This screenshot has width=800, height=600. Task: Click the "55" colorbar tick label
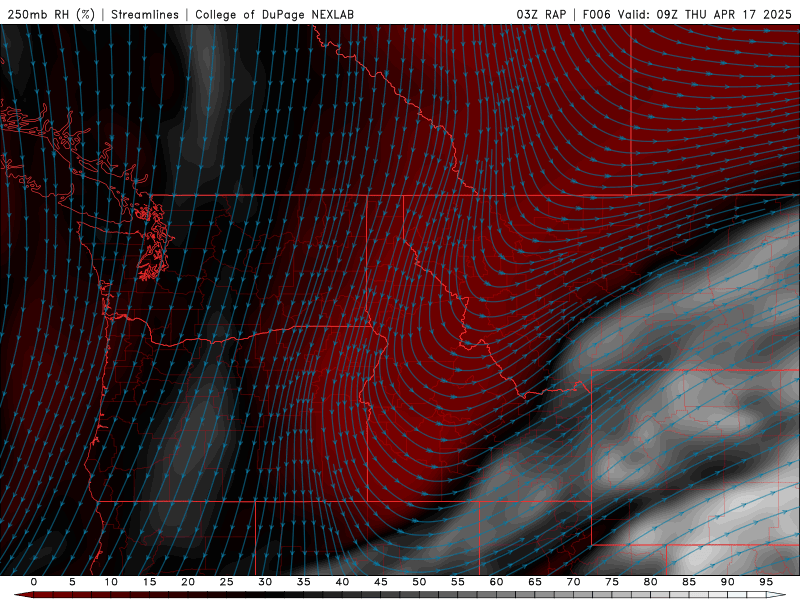click(458, 582)
